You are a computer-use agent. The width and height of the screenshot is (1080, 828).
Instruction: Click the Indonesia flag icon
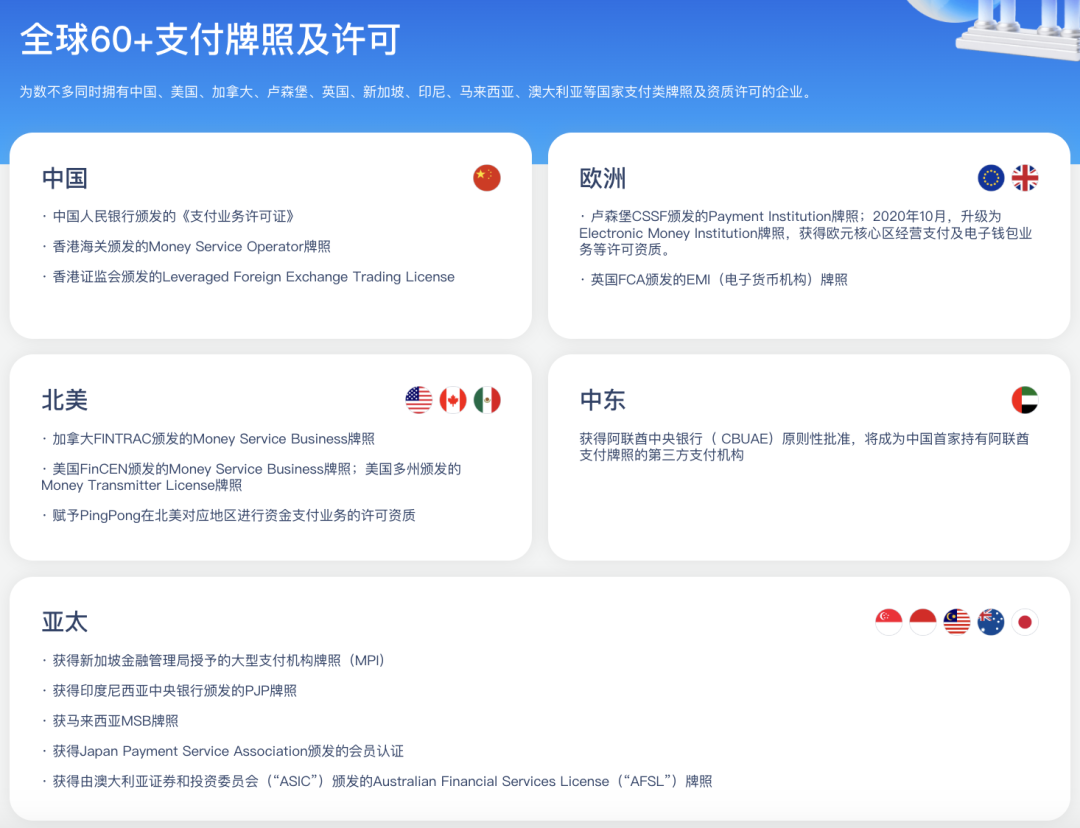pos(923,622)
